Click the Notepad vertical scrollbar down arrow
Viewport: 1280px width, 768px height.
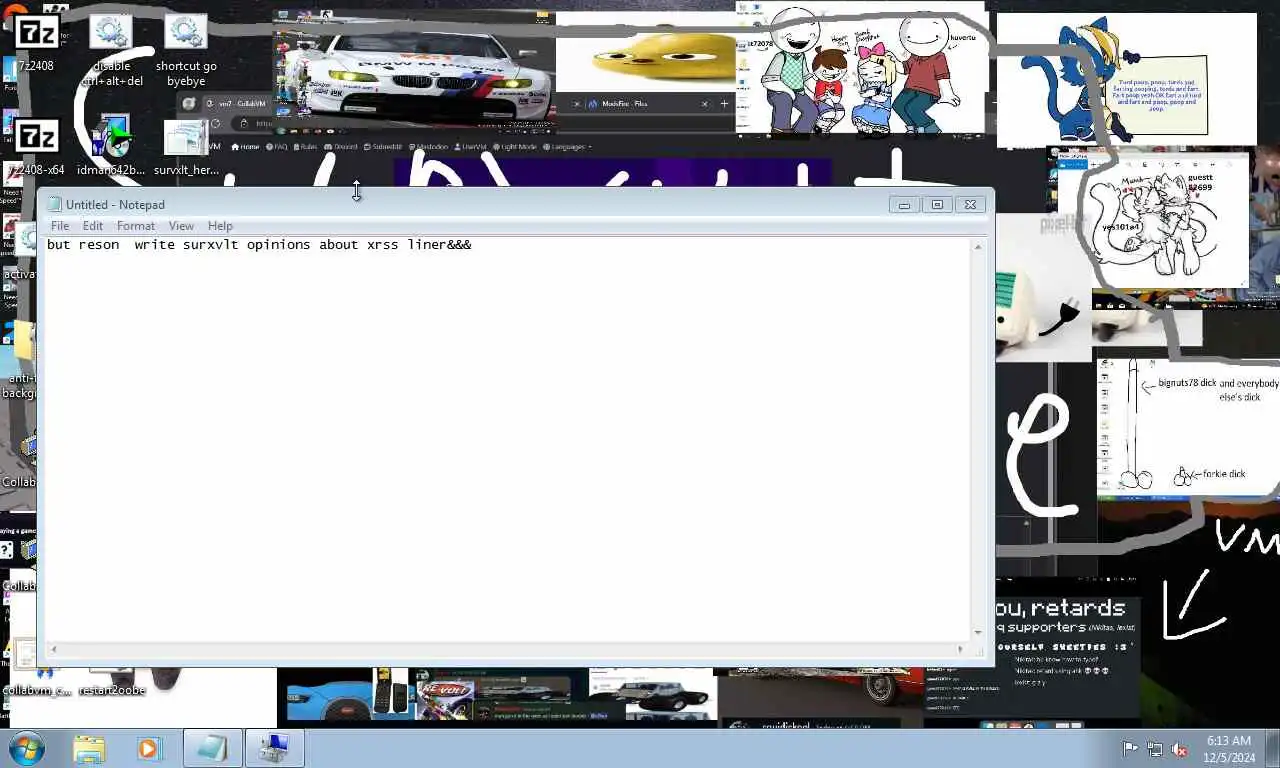(x=978, y=633)
